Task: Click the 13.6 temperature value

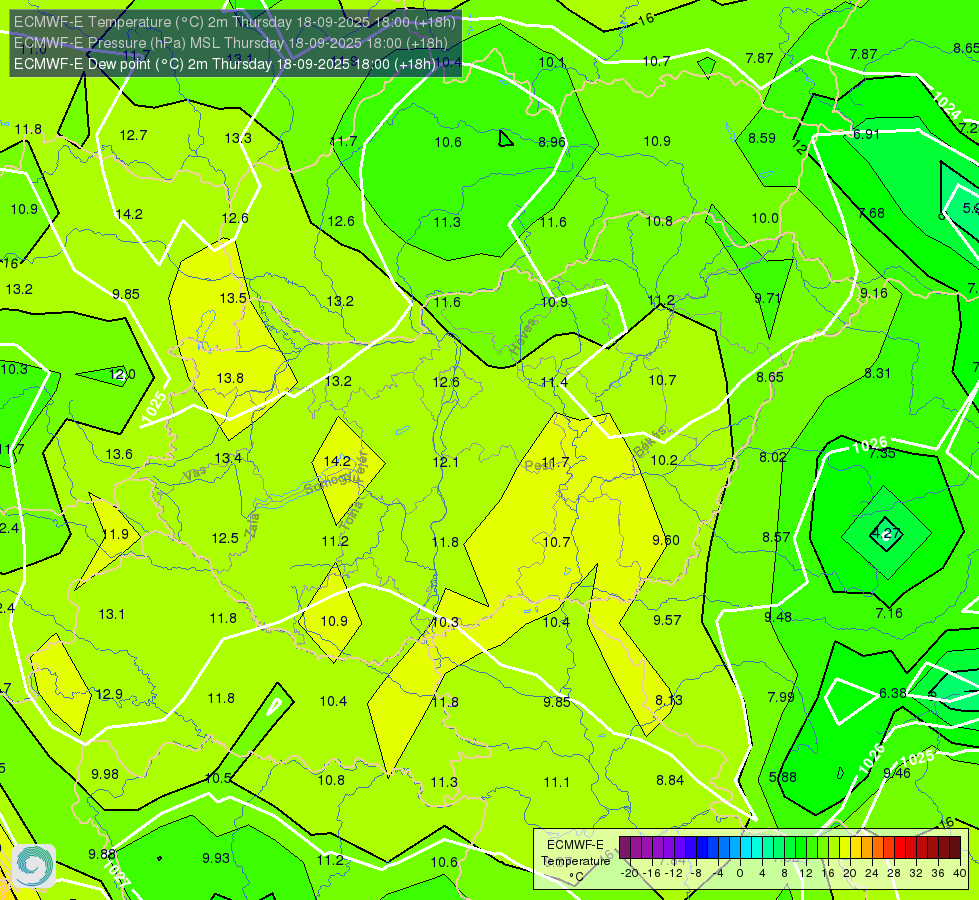Action: [119, 454]
